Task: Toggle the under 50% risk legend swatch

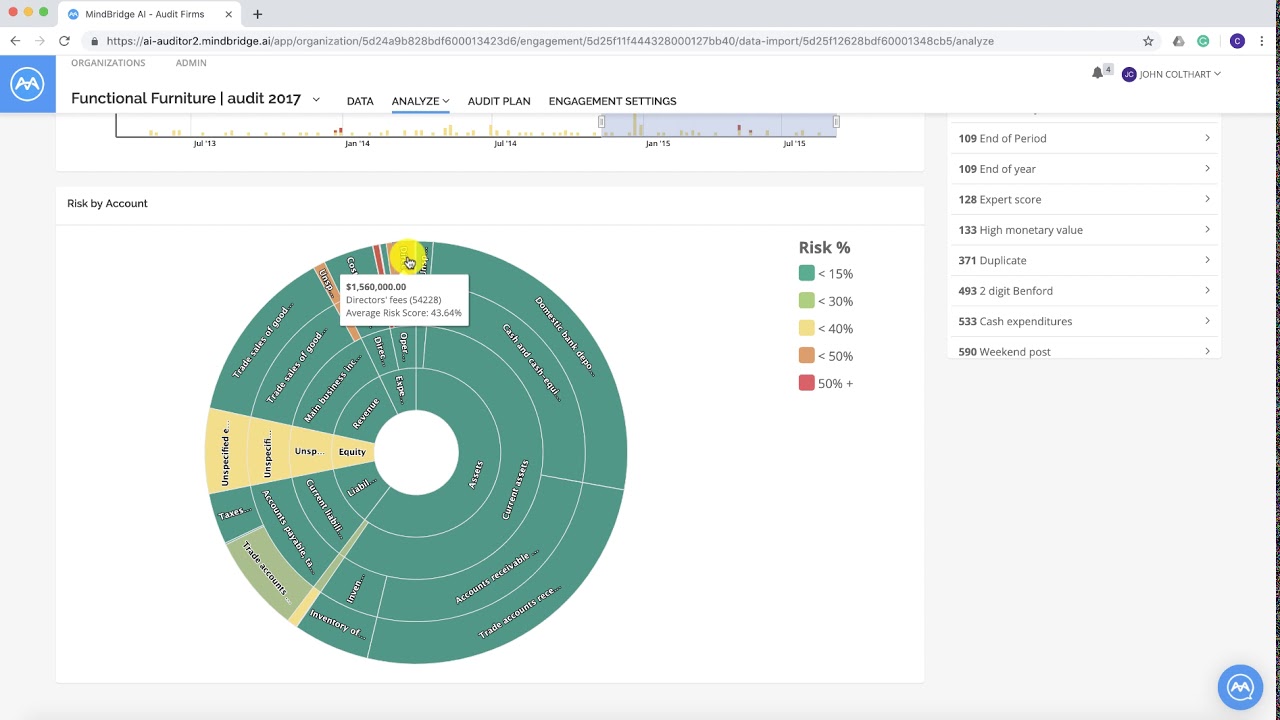Action: point(806,356)
